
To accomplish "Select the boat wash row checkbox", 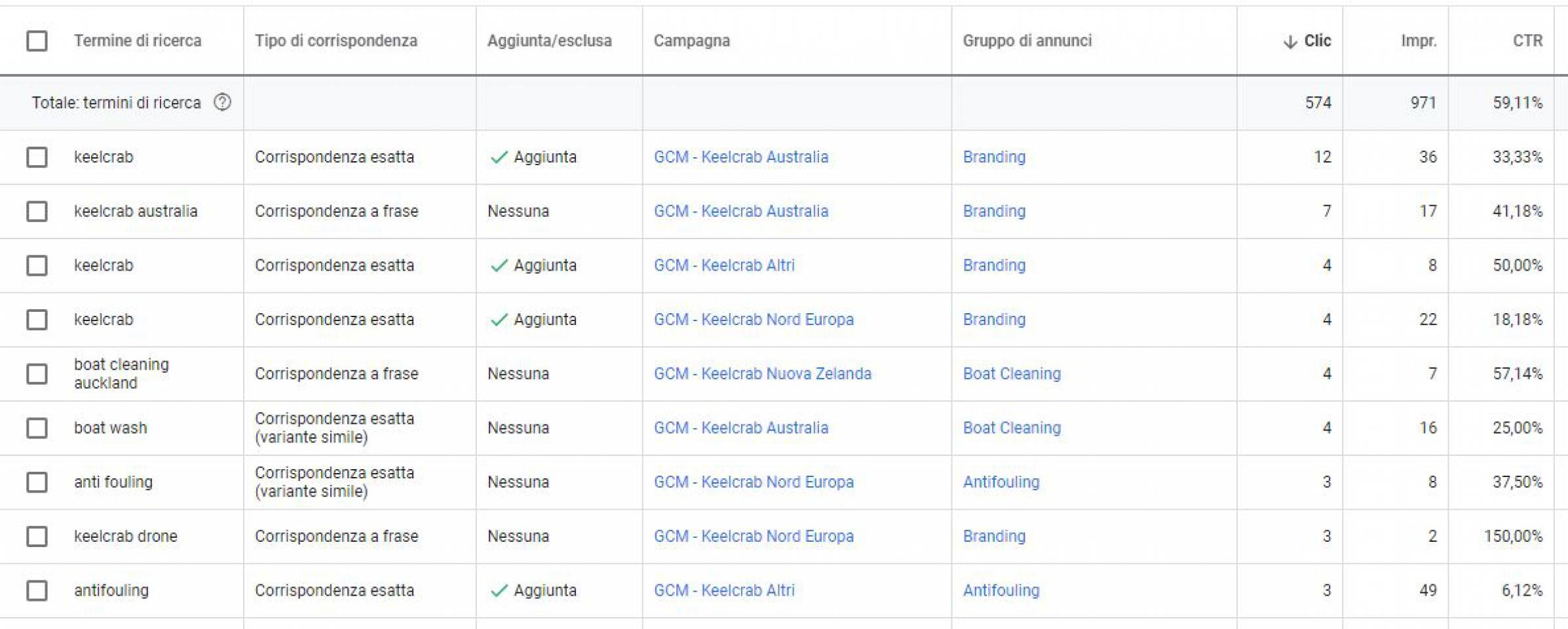I will pyautogui.click(x=37, y=428).
